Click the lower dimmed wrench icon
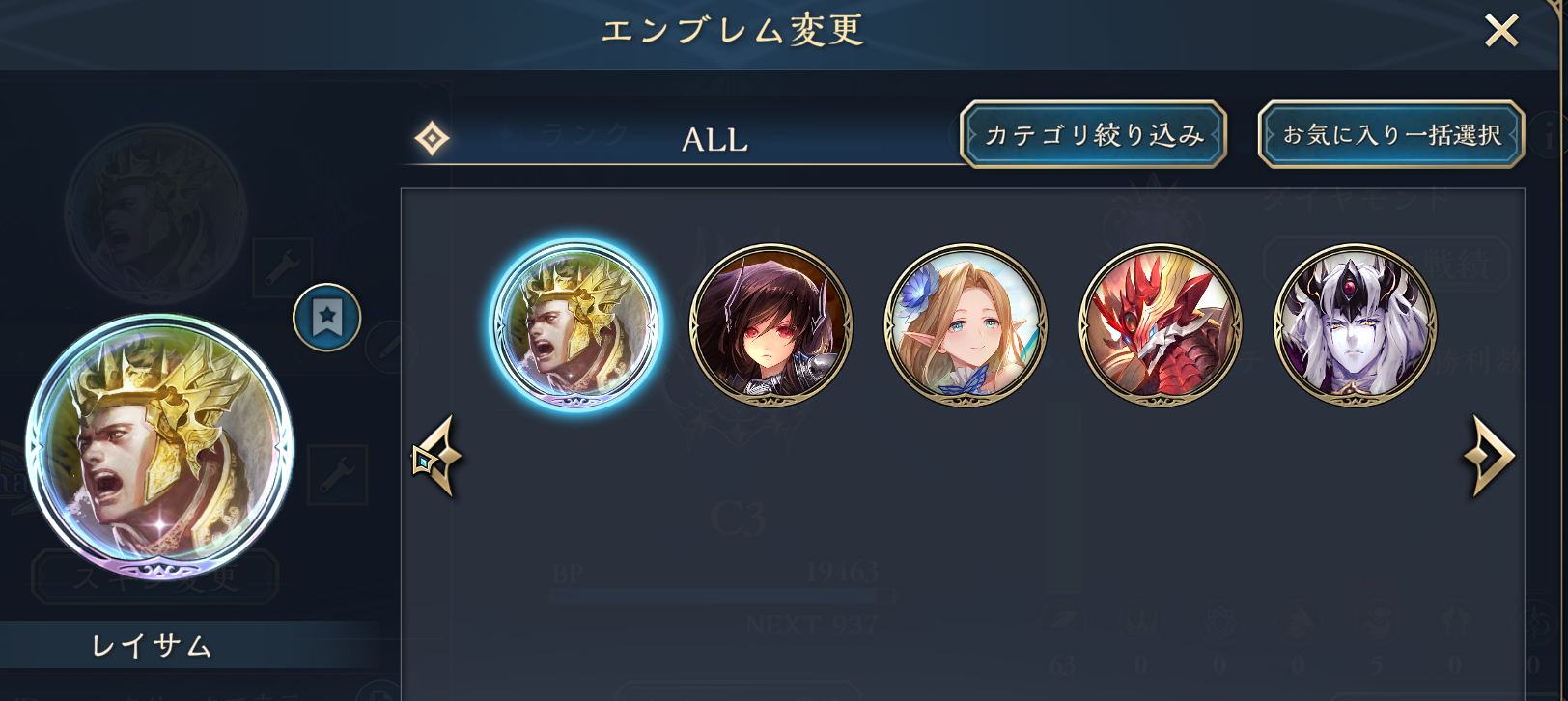This screenshot has height=701, width=1568. [337, 475]
